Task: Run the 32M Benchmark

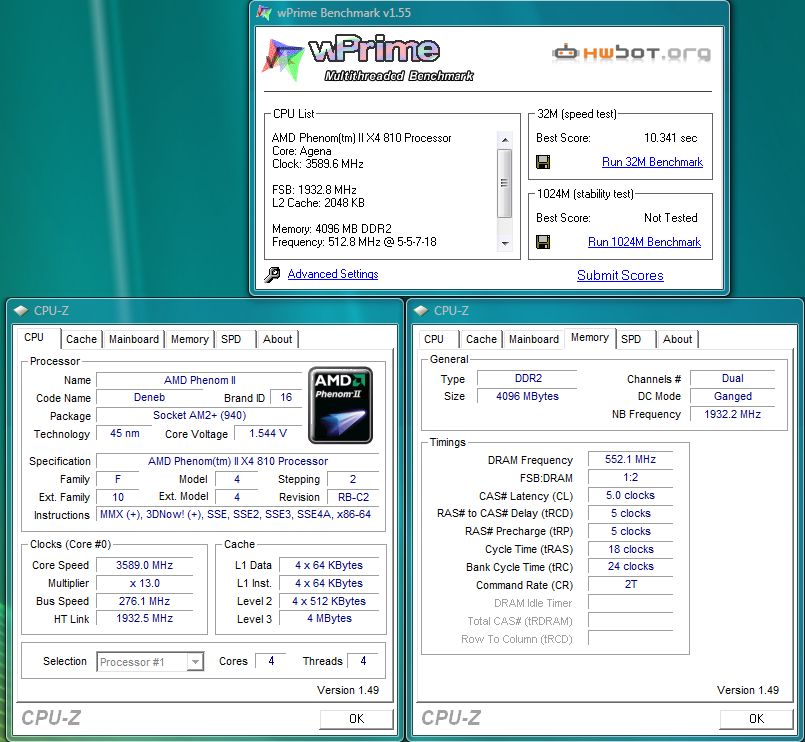Action: pos(652,162)
